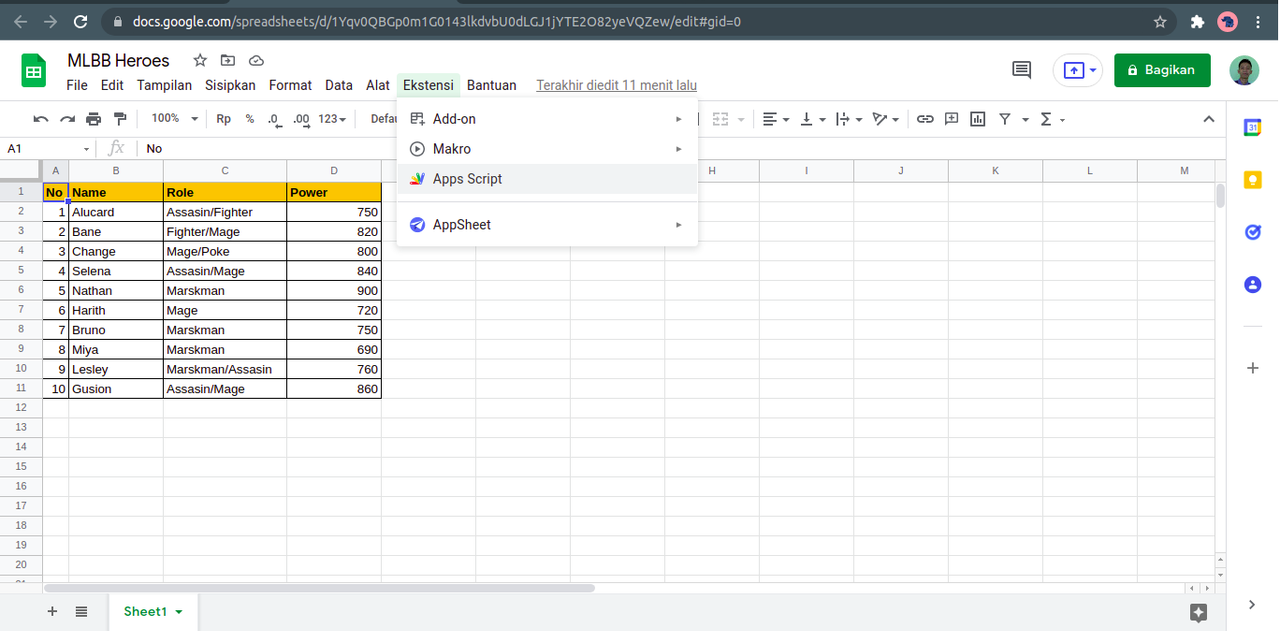The width and height of the screenshot is (1280, 631).
Task: Expand the Add-on submenu
Action: (x=547, y=119)
